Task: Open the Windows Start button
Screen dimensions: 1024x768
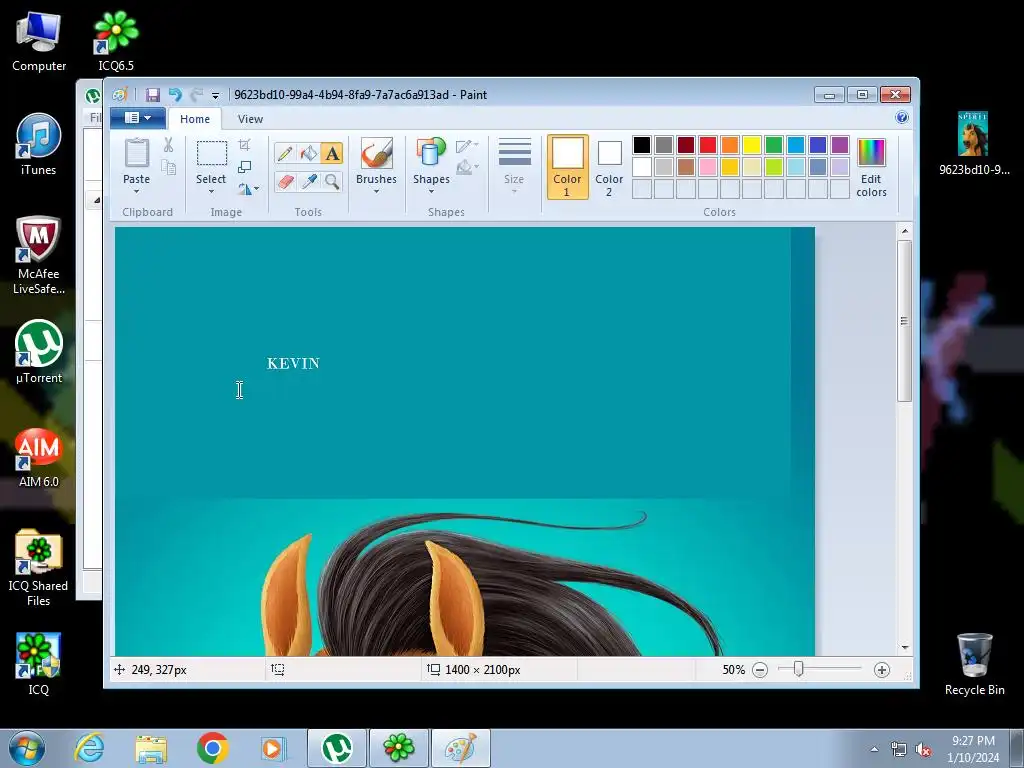Action: tap(27, 748)
